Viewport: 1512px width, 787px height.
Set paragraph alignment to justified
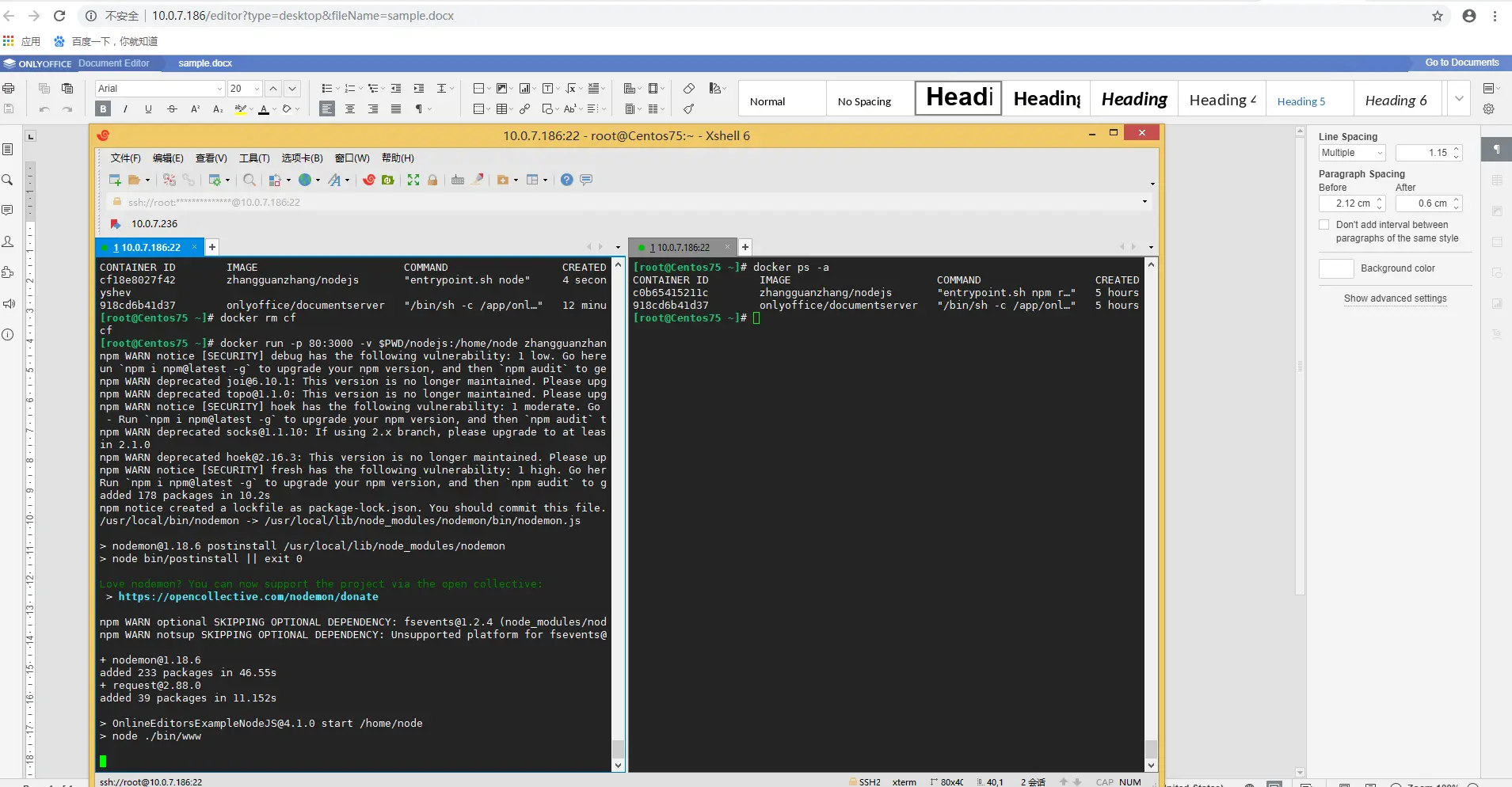pos(396,109)
